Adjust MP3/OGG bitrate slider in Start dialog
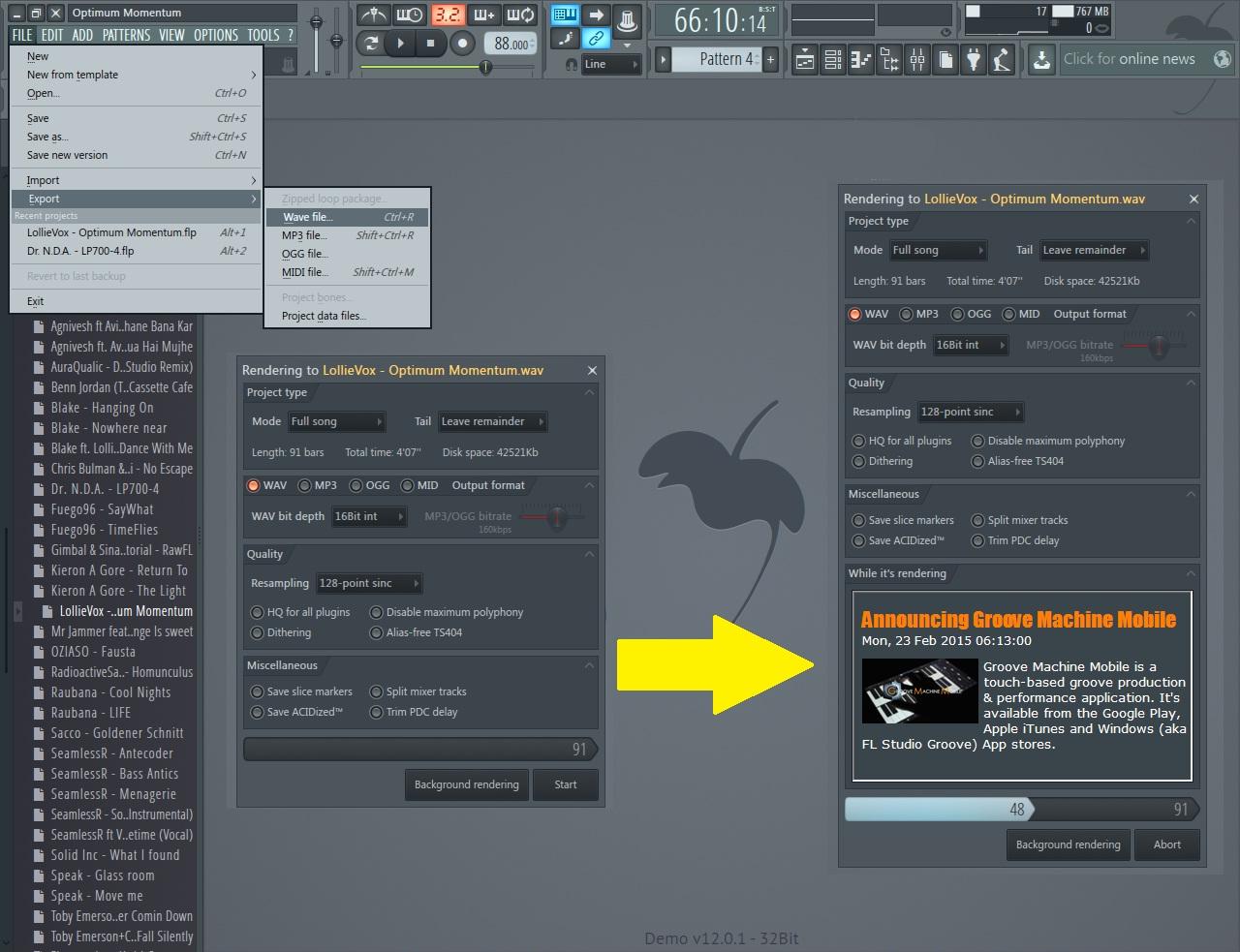The height and width of the screenshot is (952, 1240). [556, 516]
